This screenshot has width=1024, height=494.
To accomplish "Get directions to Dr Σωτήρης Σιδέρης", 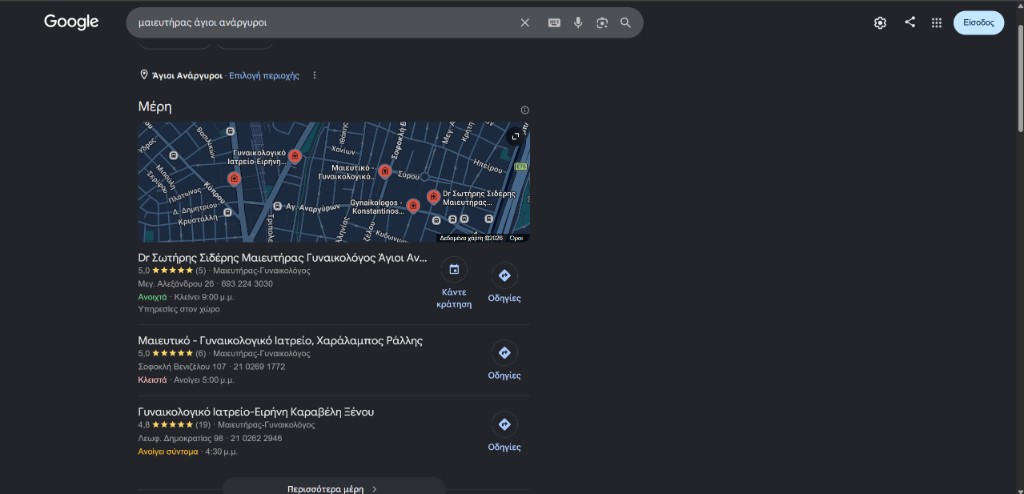I will (x=504, y=284).
